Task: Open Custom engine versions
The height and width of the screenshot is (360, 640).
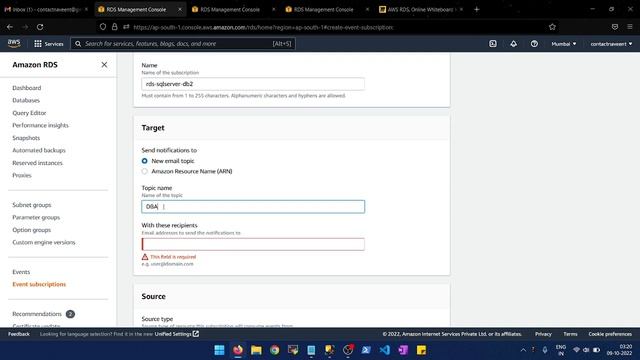Action: point(44,242)
